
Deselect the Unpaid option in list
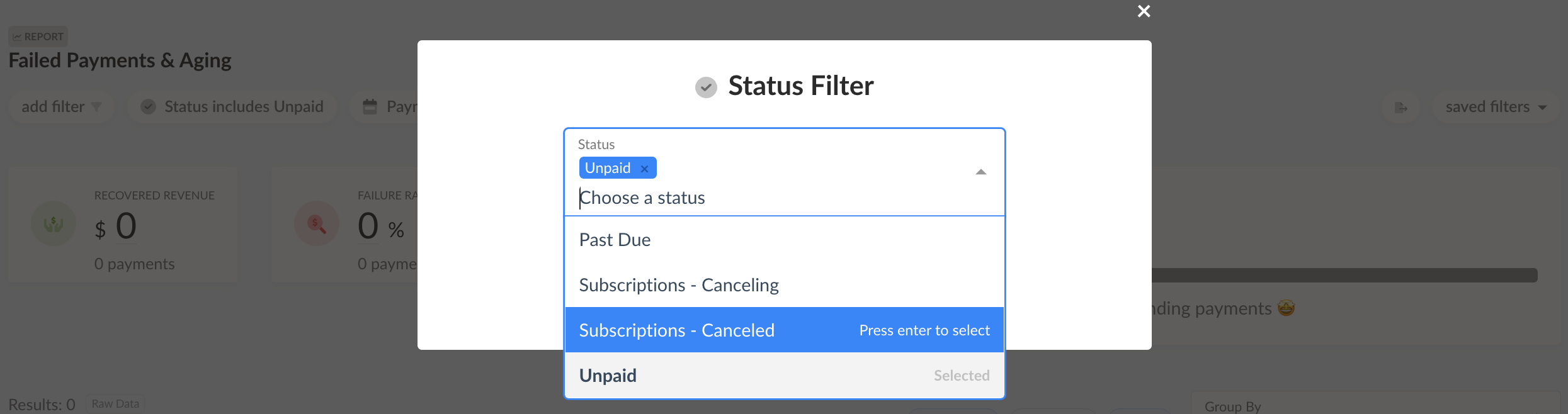[784, 376]
